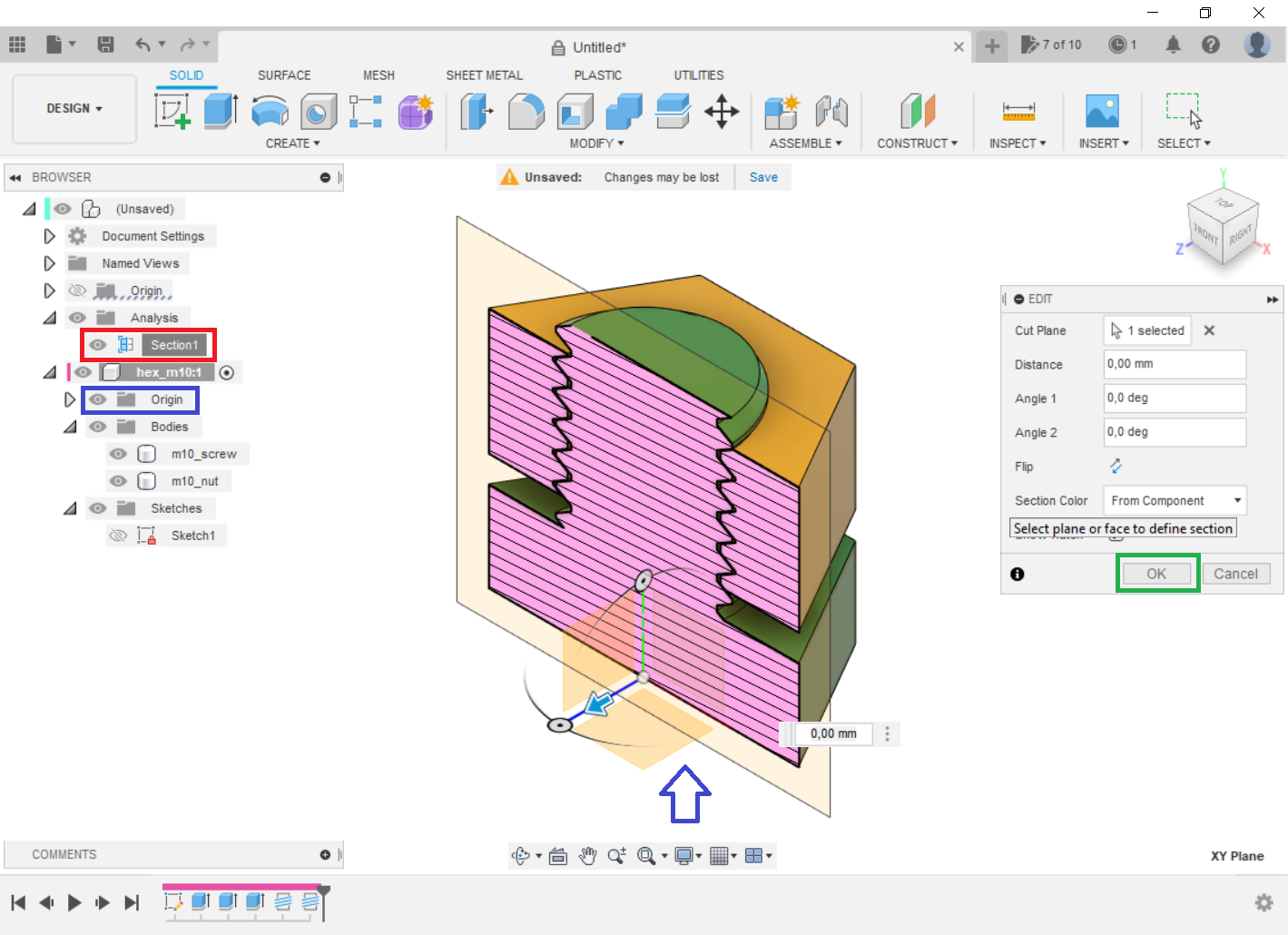The image size is (1288, 935).
Task: Click the Joint icon in Assemble
Action: point(831,112)
